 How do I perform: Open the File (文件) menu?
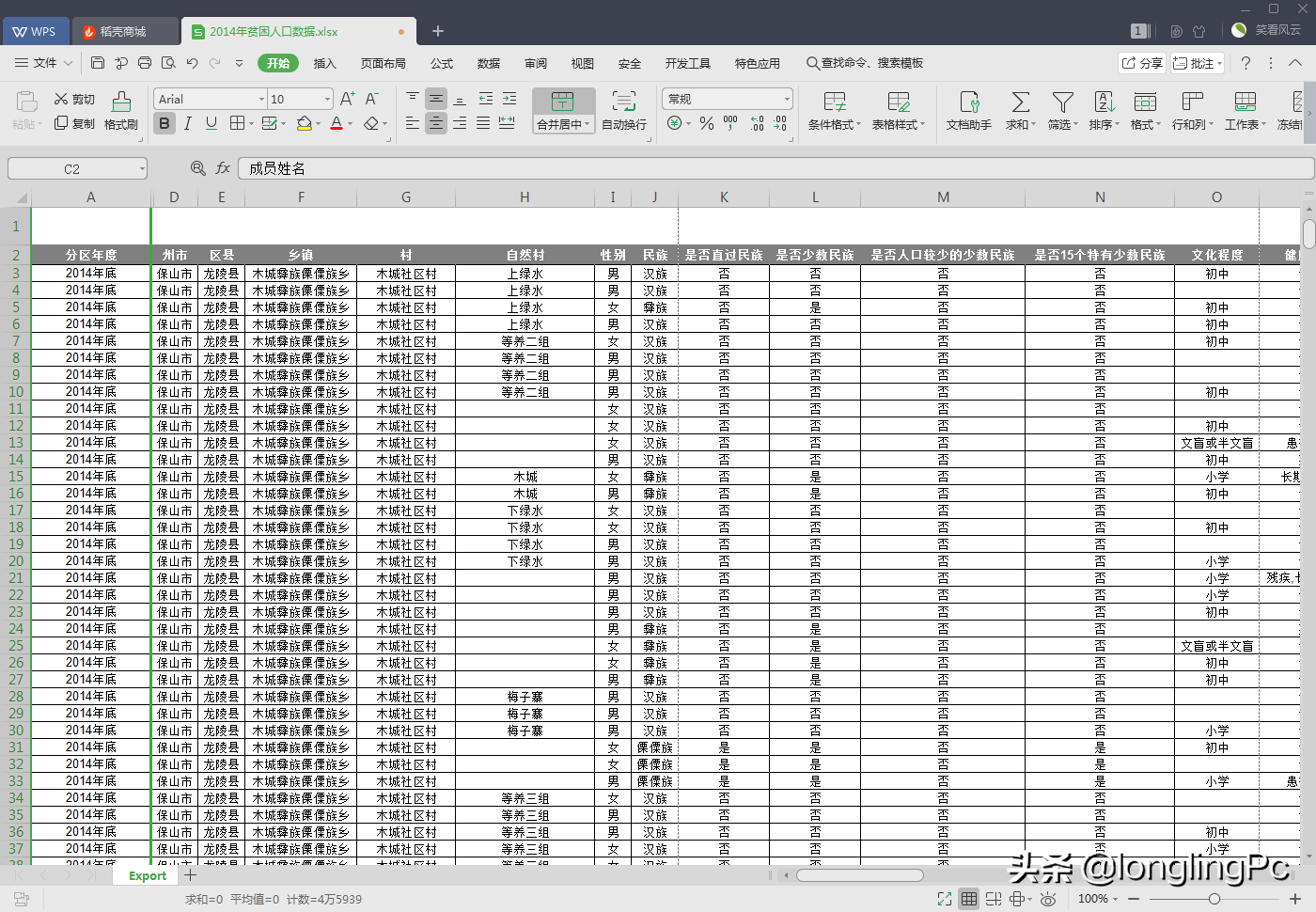pos(44,63)
